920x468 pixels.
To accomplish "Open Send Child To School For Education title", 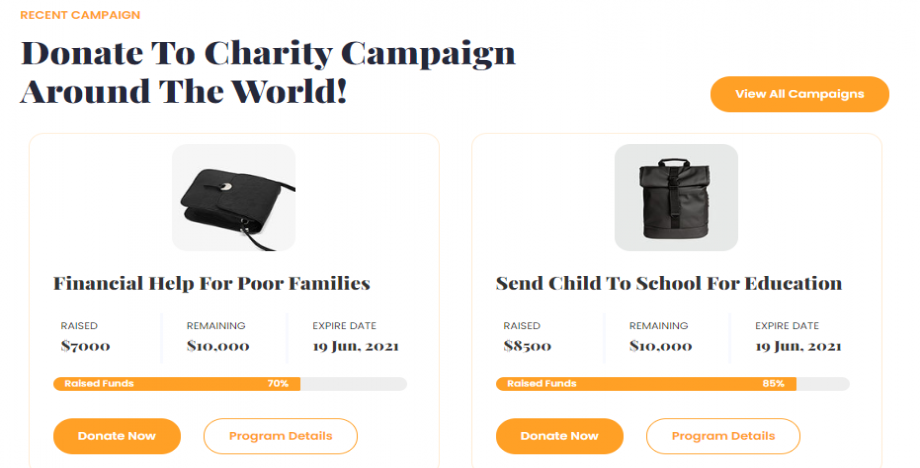I will [668, 284].
